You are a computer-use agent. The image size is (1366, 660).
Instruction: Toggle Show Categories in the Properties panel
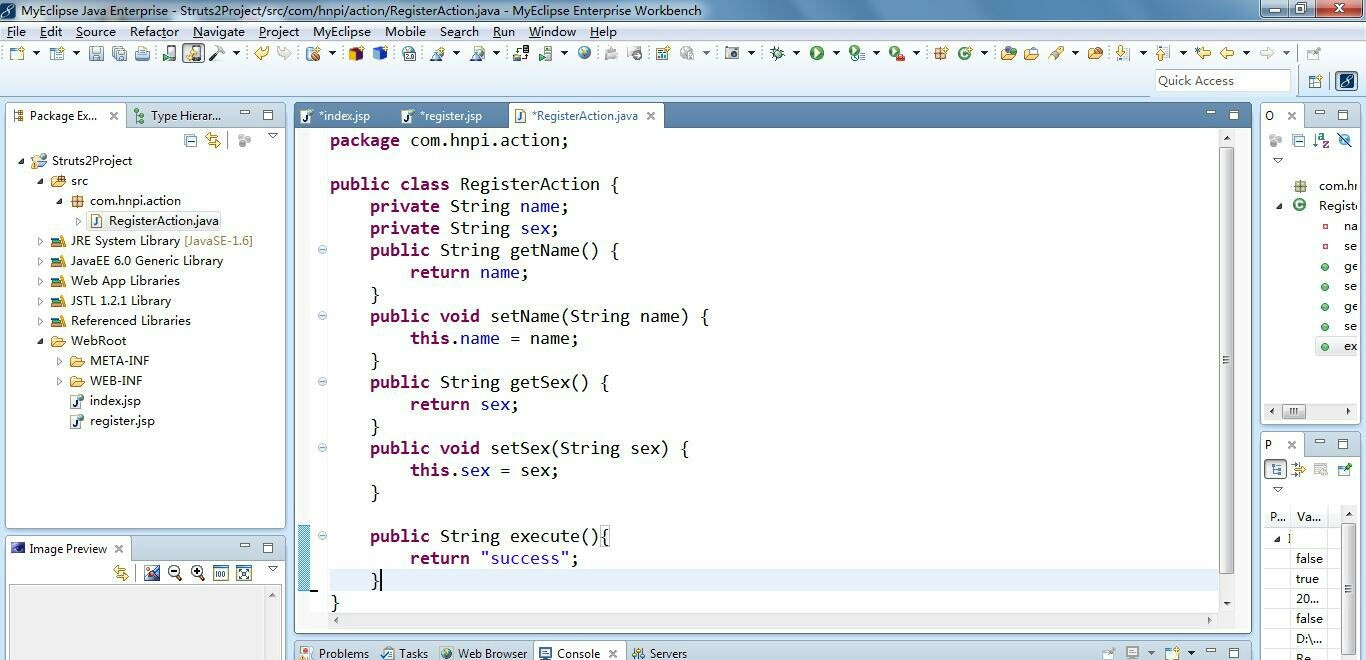point(1276,469)
